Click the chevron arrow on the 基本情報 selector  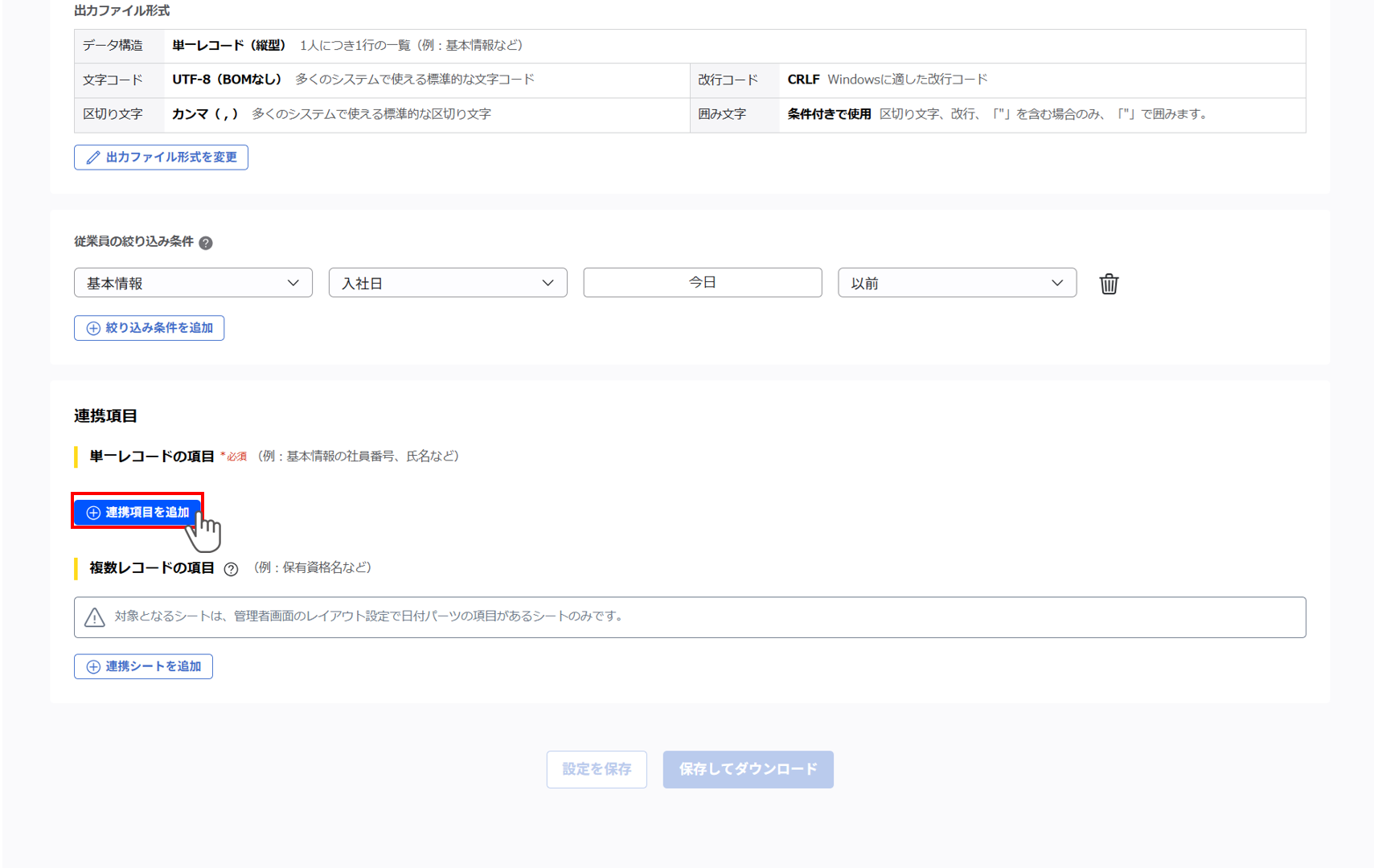point(294,282)
